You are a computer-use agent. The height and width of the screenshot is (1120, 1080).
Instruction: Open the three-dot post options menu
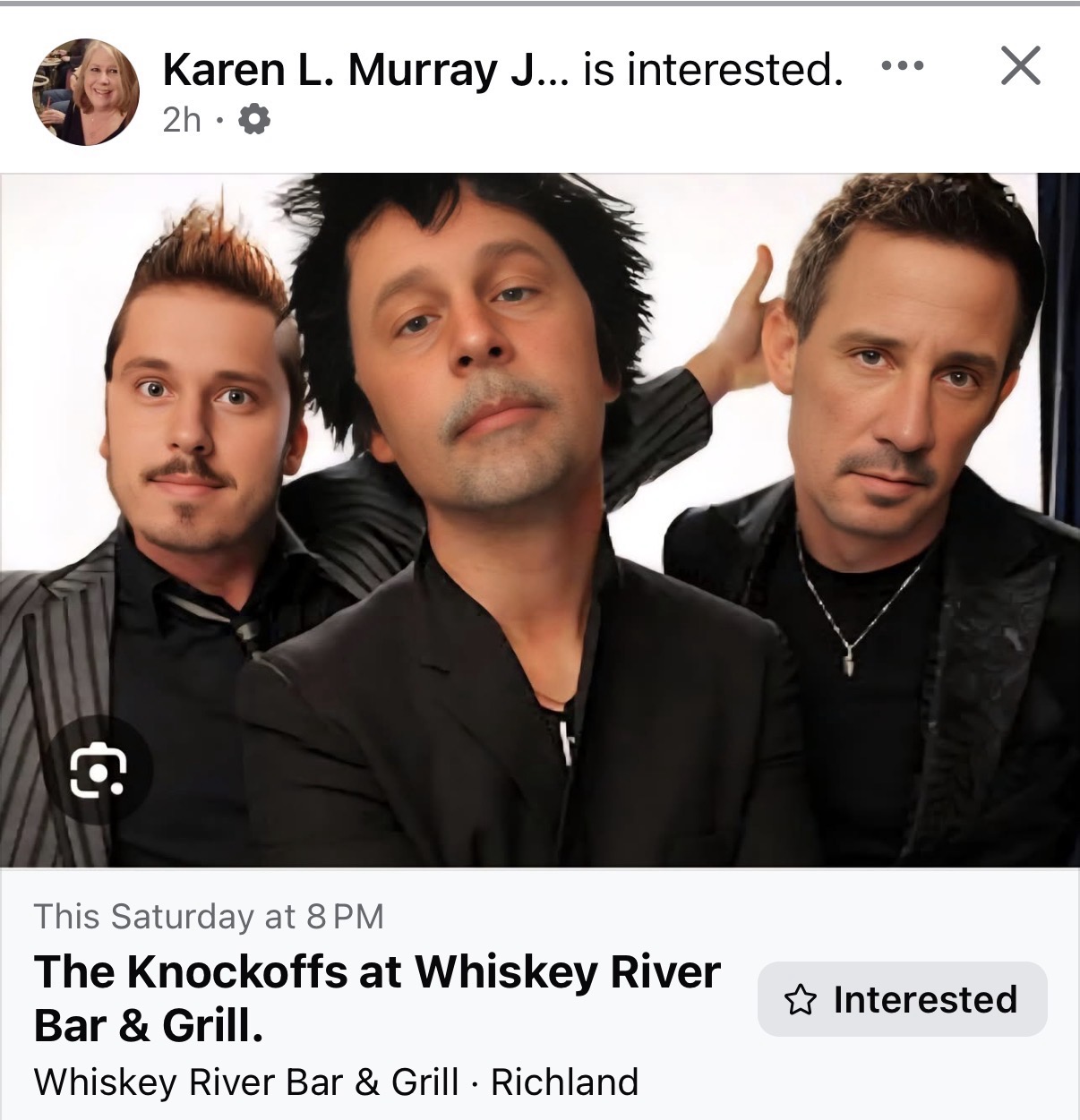[903, 65]
